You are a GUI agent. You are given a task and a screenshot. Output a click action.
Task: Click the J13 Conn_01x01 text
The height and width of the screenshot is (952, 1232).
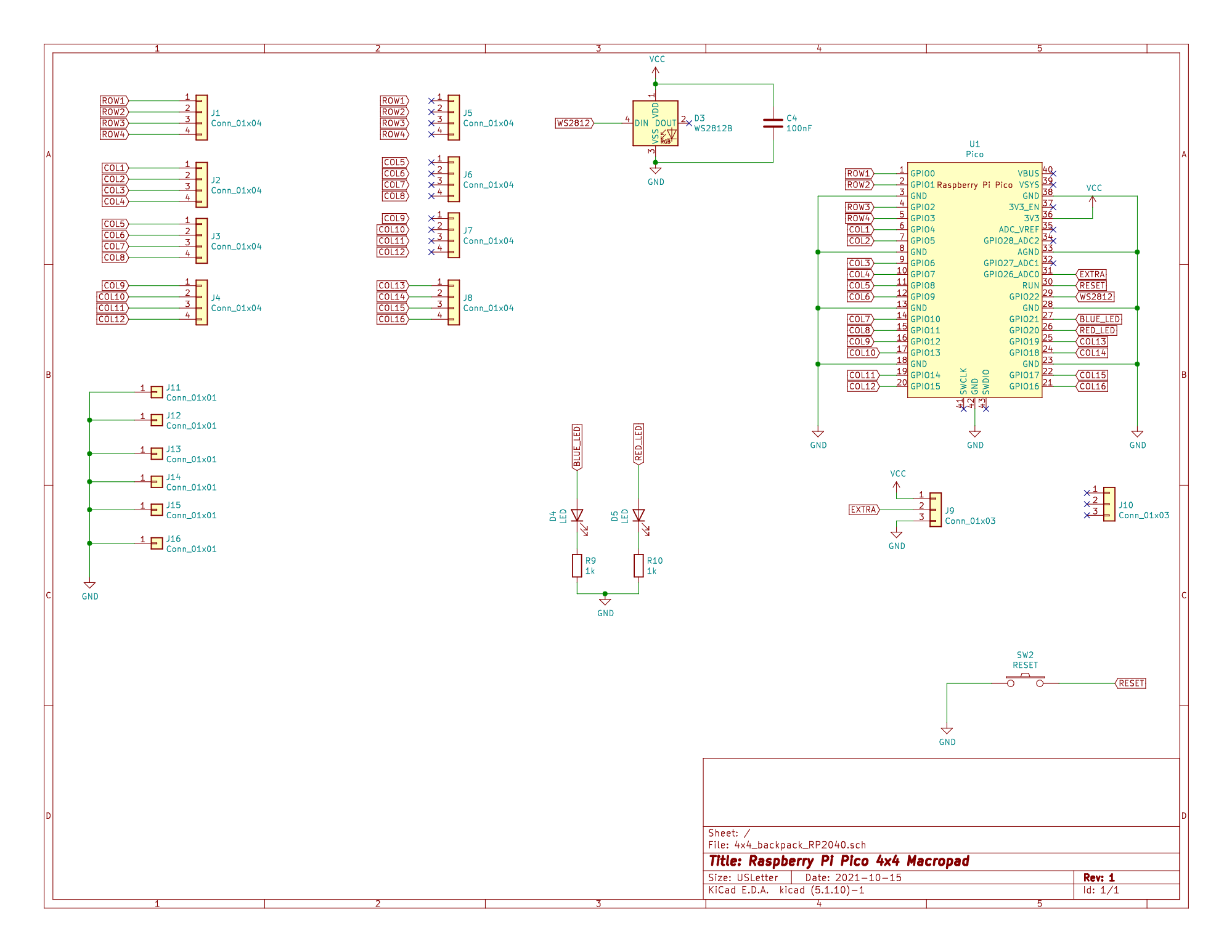[192, 460]
